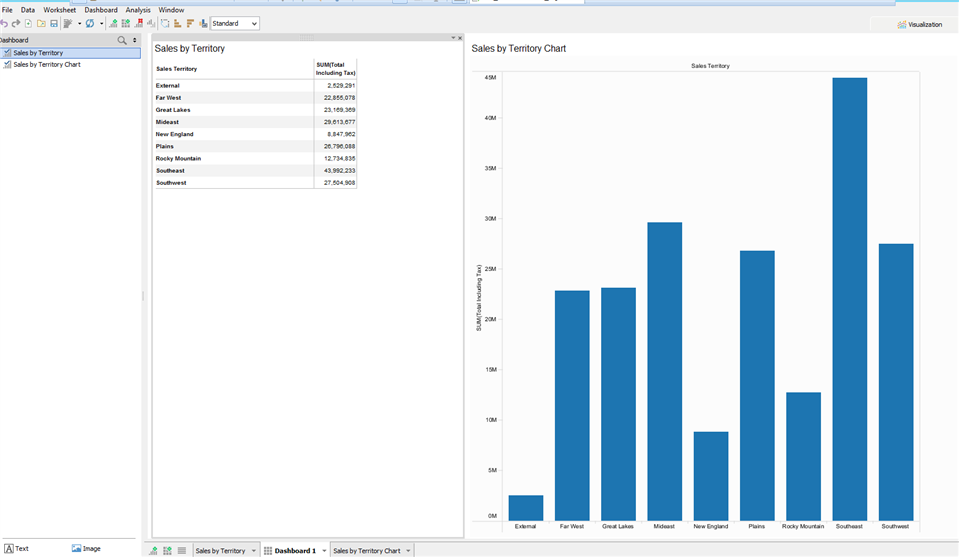
Task: Select Sales by Territory Chart in sheet list
Action: pyautogui.click(x=46, y=64)
